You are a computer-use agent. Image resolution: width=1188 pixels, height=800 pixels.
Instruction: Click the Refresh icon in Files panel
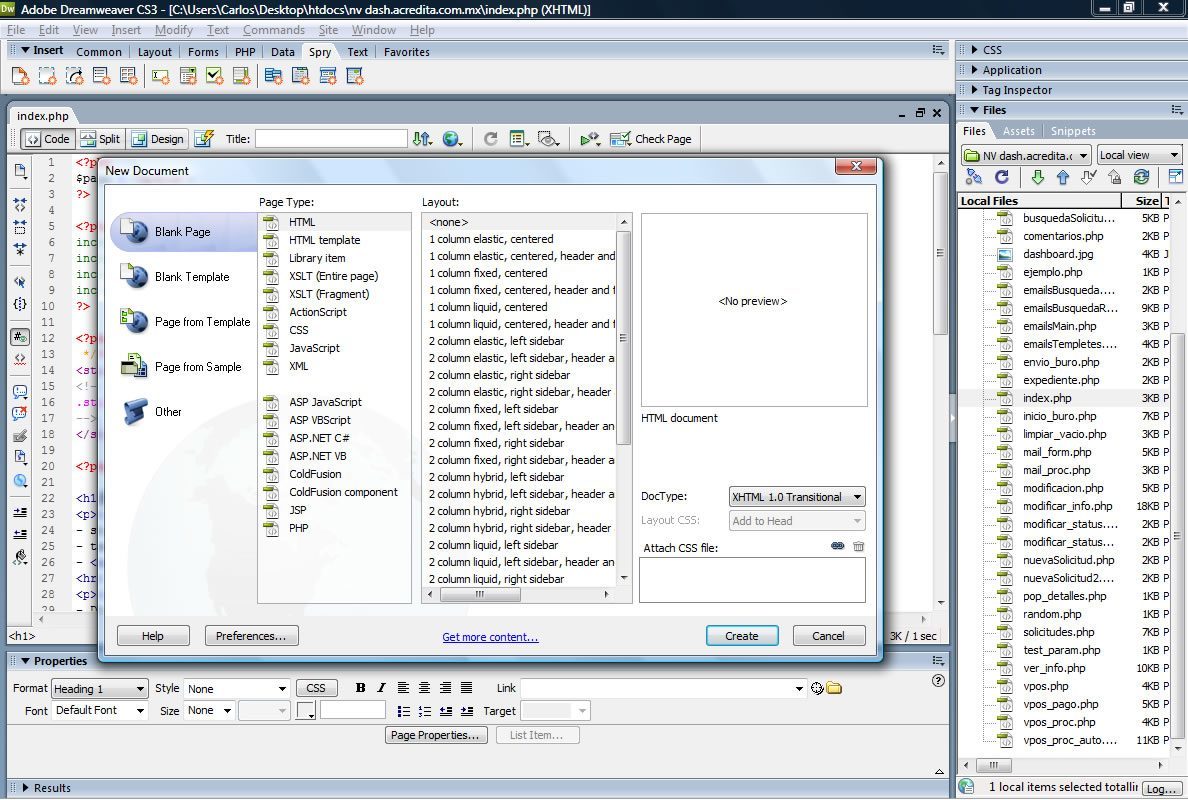coord(1001,177)
